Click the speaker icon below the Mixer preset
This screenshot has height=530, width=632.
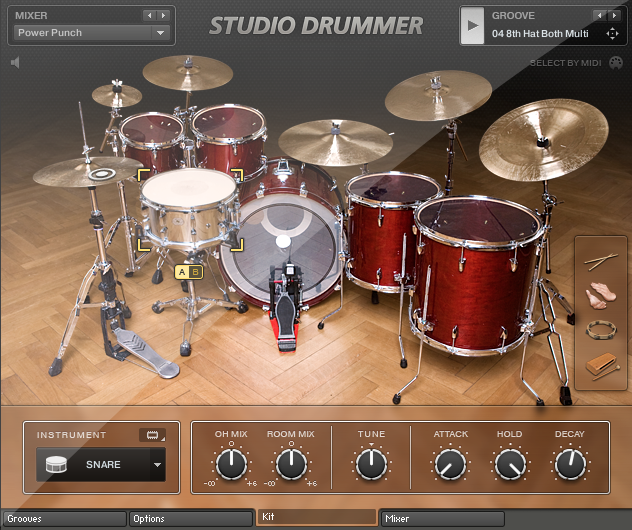pyautogui.click(x=16, y=63)
